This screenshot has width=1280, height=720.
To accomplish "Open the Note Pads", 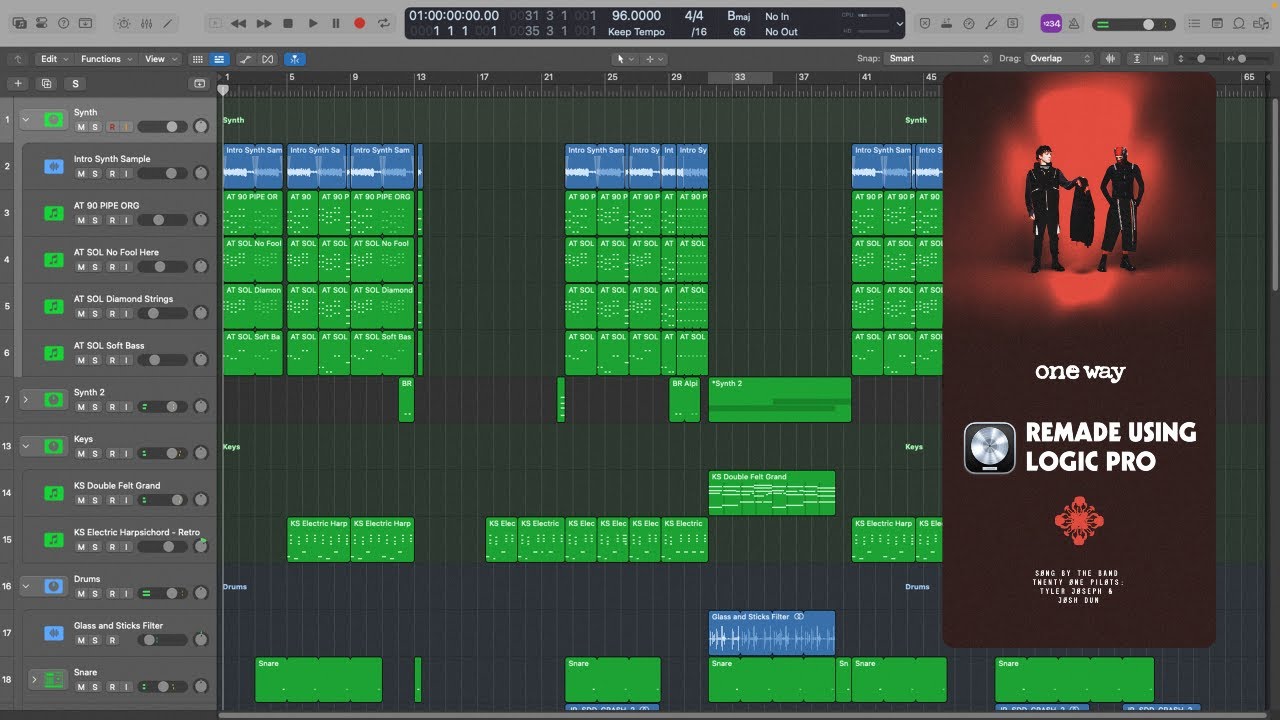I will pyautogui.click(x=1219, y=23).
